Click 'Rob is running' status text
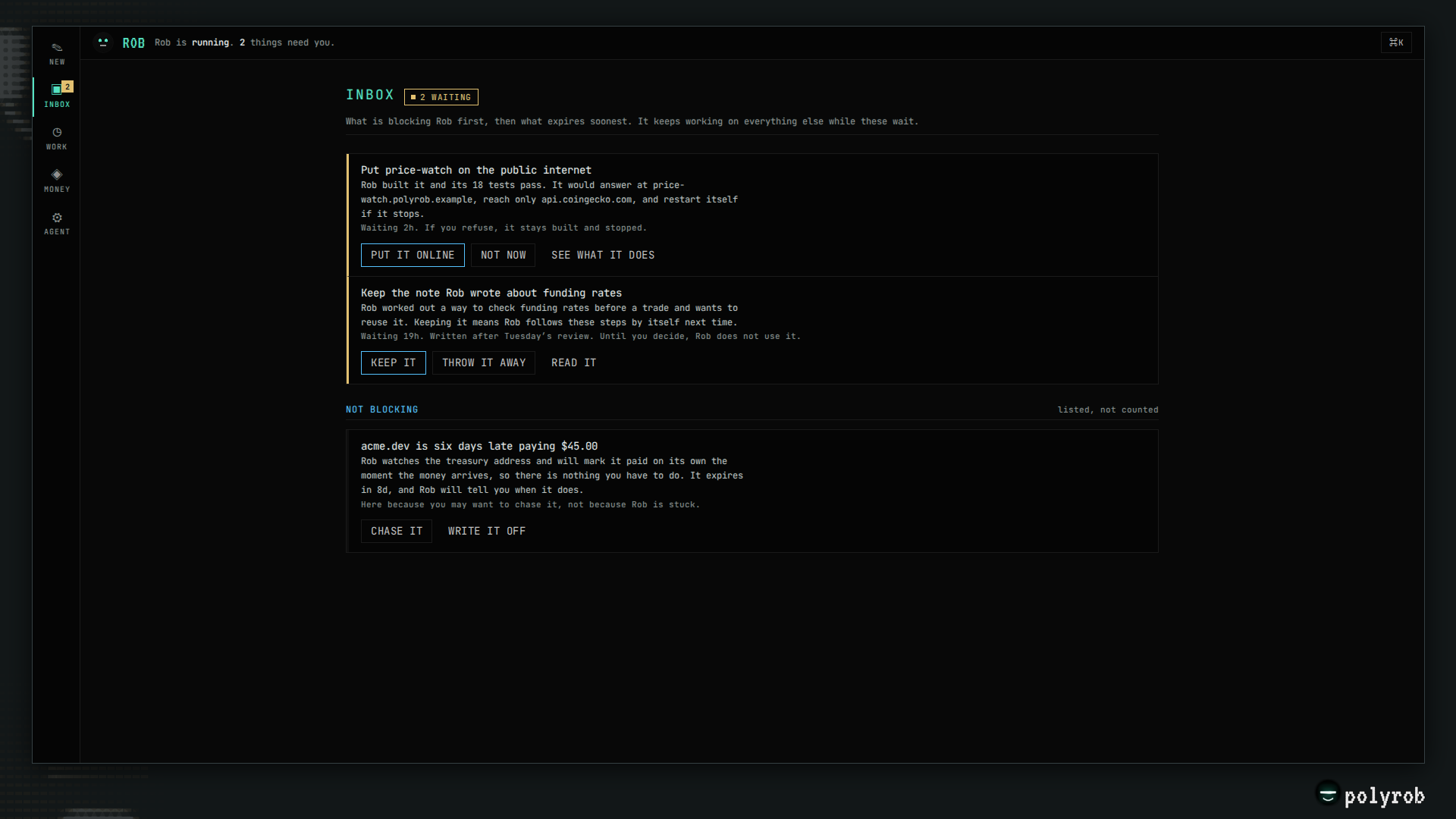 click(244, 42)
